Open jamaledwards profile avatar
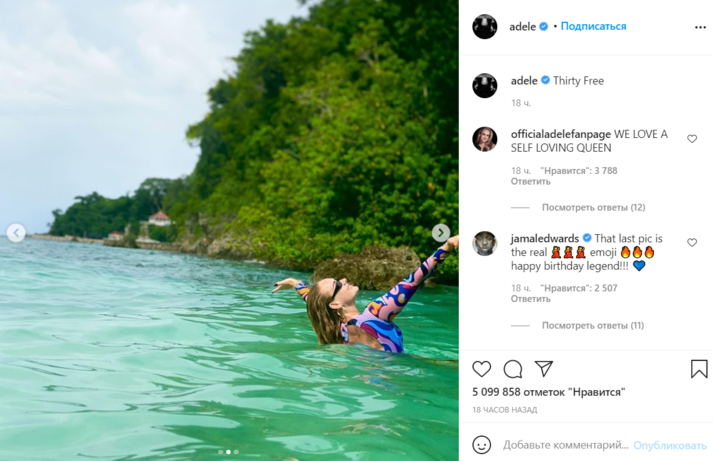Image resolution: width=713 pixels, height=461 pixels. tap(485, 243)
